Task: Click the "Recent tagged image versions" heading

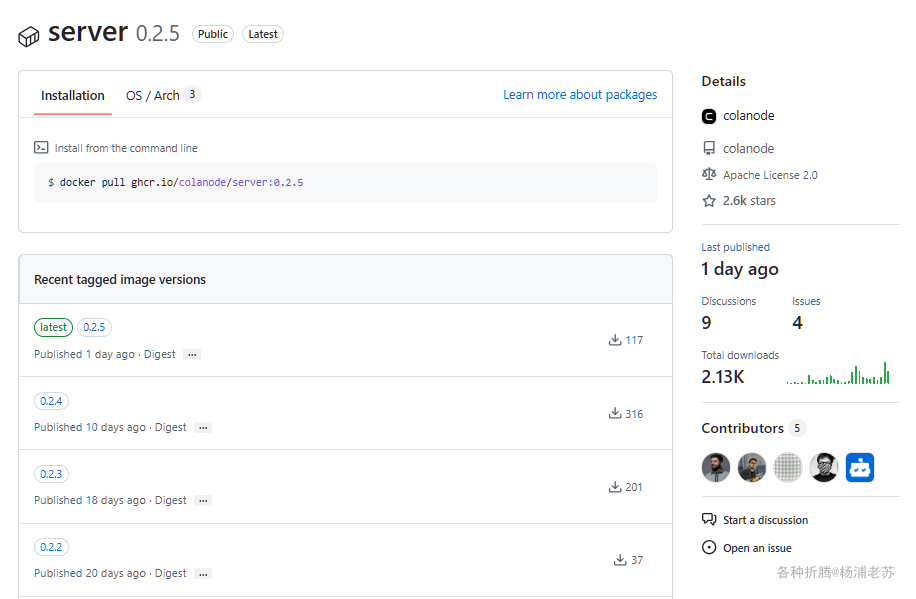Action: point(120,279)
